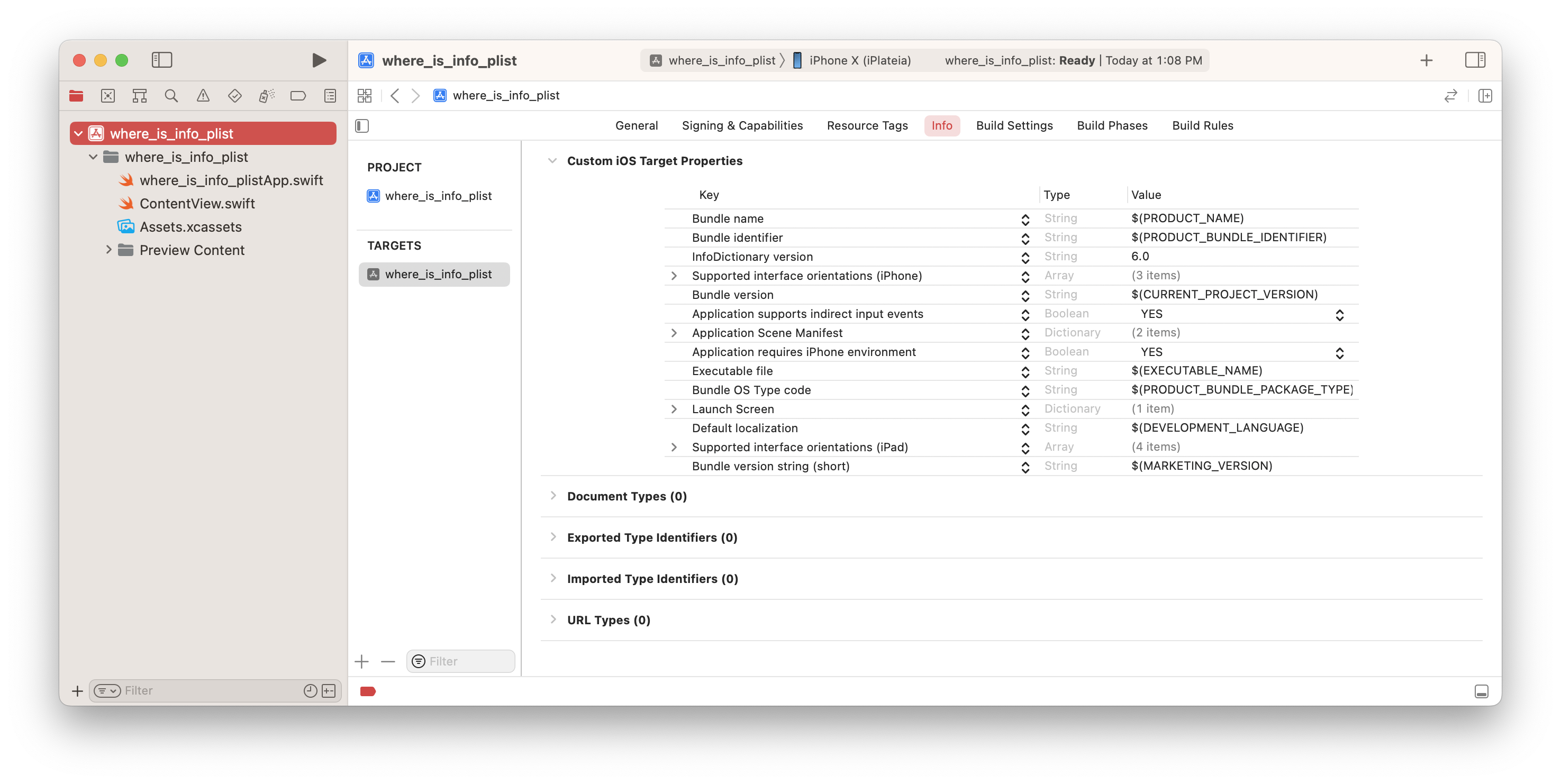Toggle the Navigator sidebar visibility
Image resolution: width=1561 pixels, height=784 pixels.
point(162,60)
